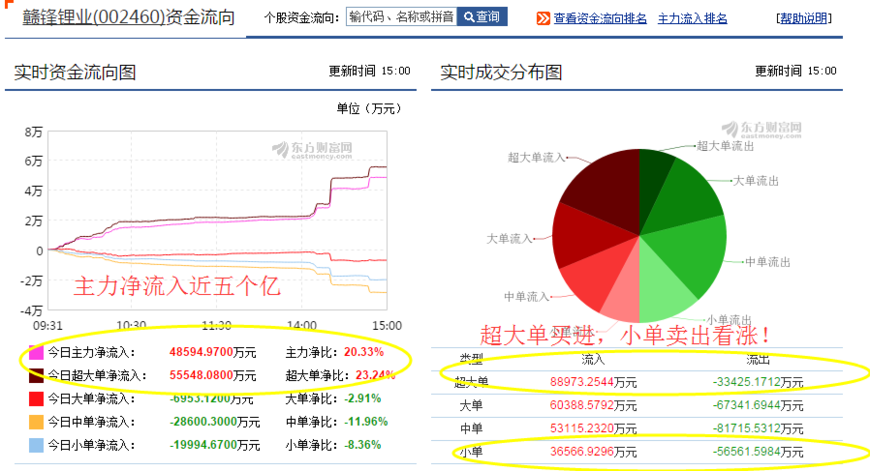Click the light green 小单流出 pie slice
Image resolution: width=870 pixels, height=471 pixels.
pos(663,288)
